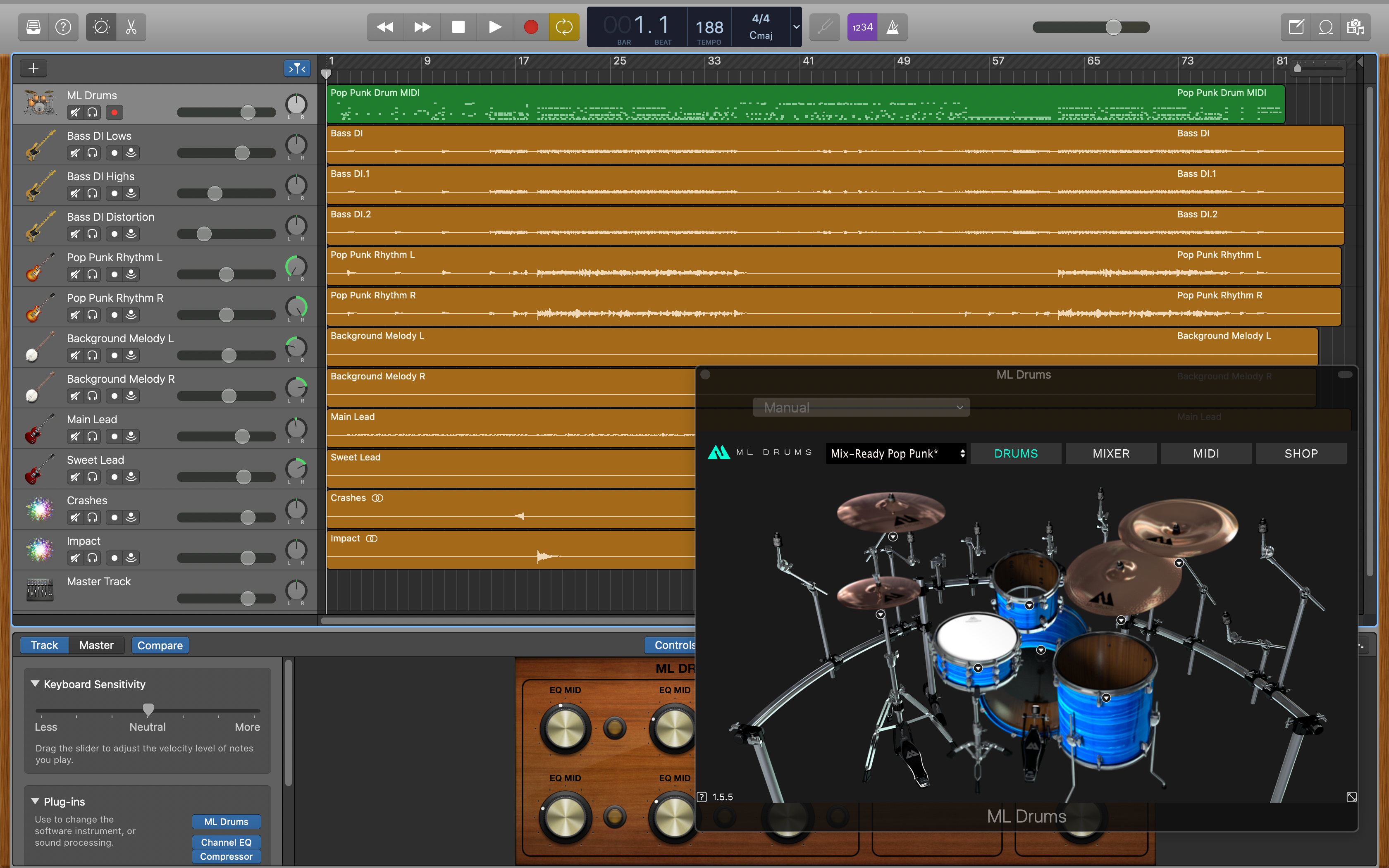This screenshot has height=868, width=1389.
Task: Click the Quick Help question mark icon
Action: (x=63, y=27)
